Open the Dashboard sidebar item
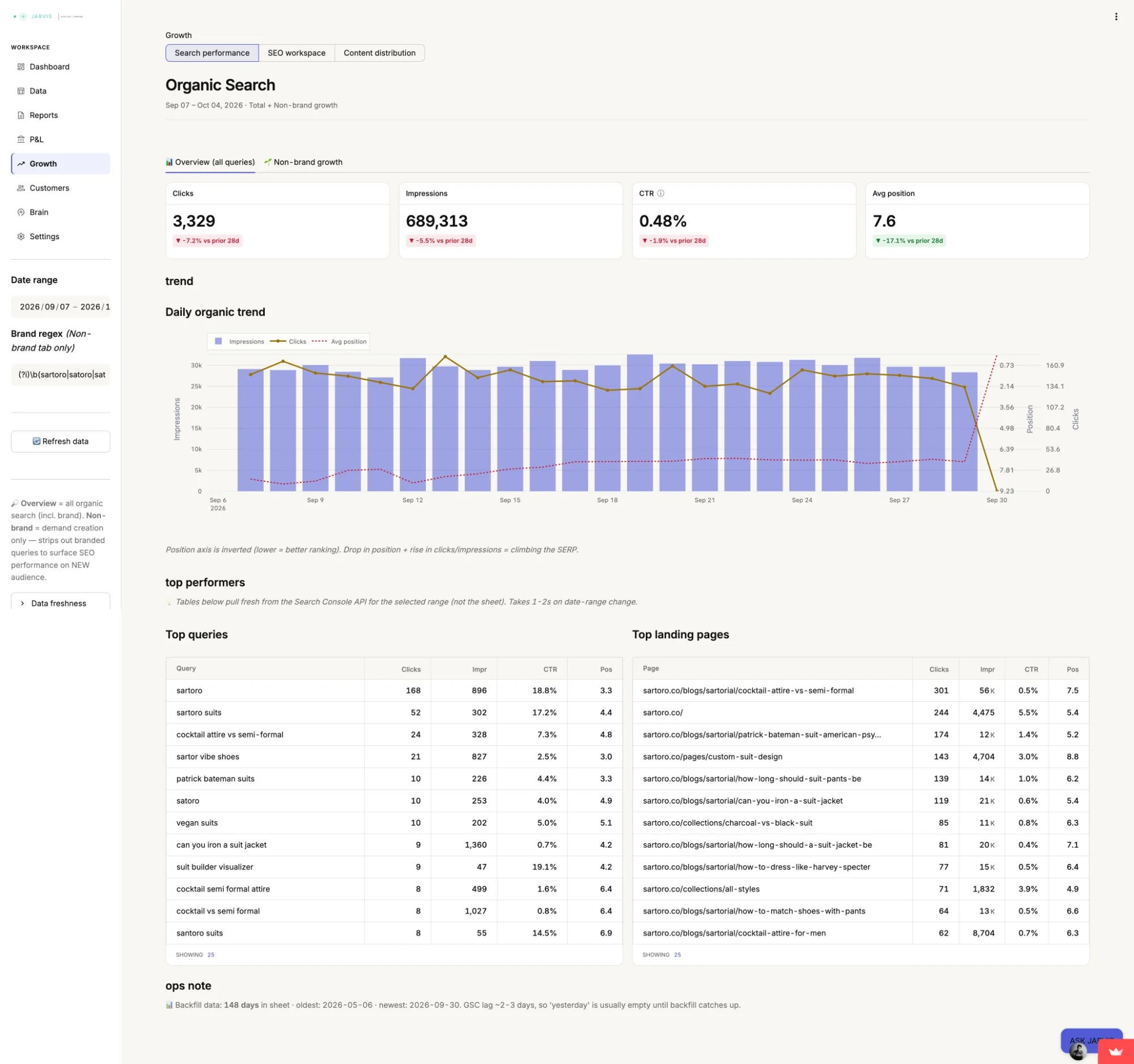1134x1064 pixels. [60, 67]
